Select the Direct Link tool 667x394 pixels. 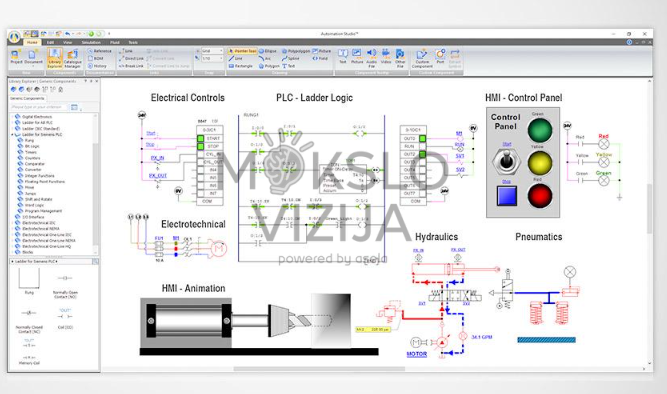[x=131, y=58]
